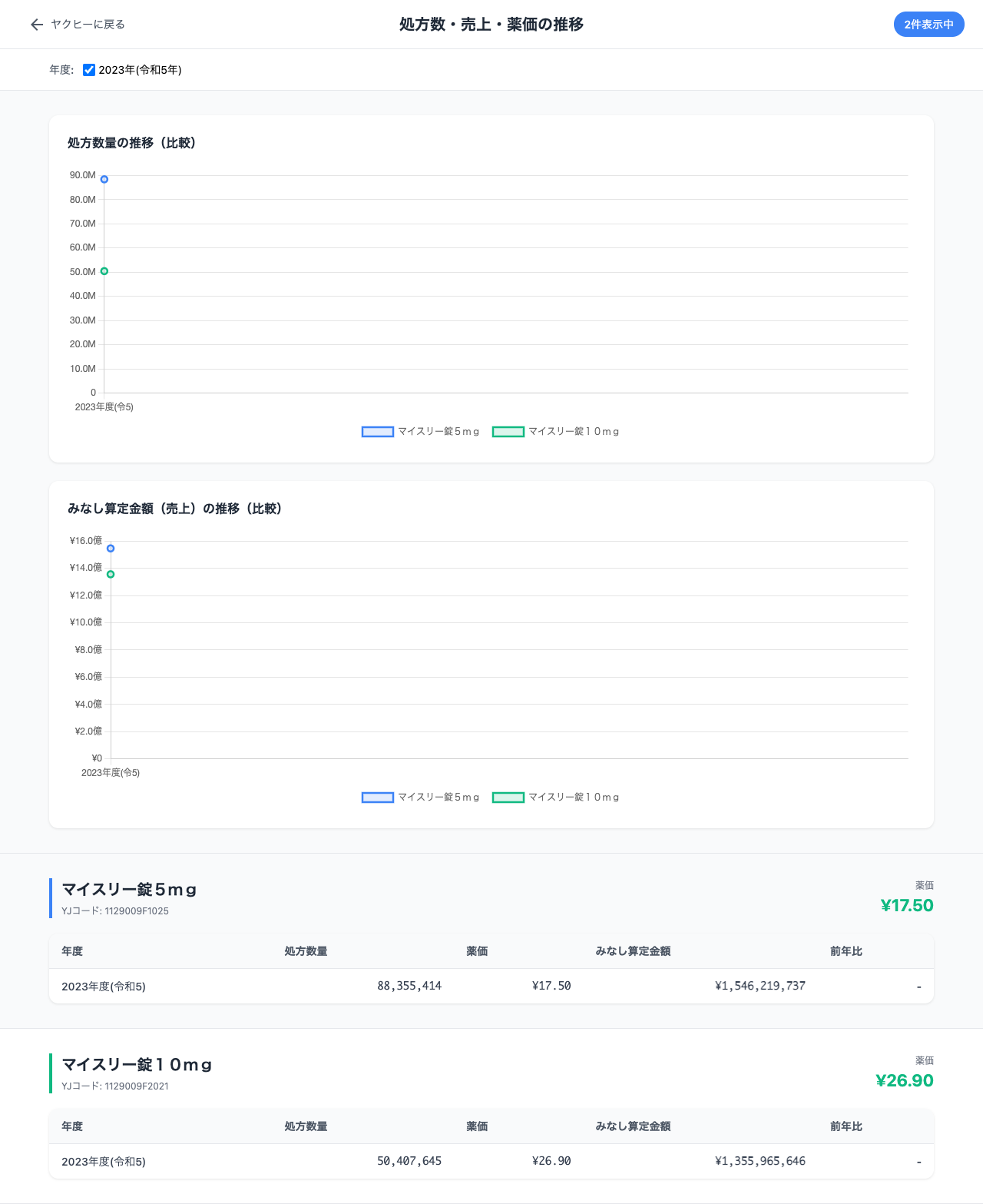983x1204 pixels.
Task: Click blue data point in sales chart
Action: [111, 549]
